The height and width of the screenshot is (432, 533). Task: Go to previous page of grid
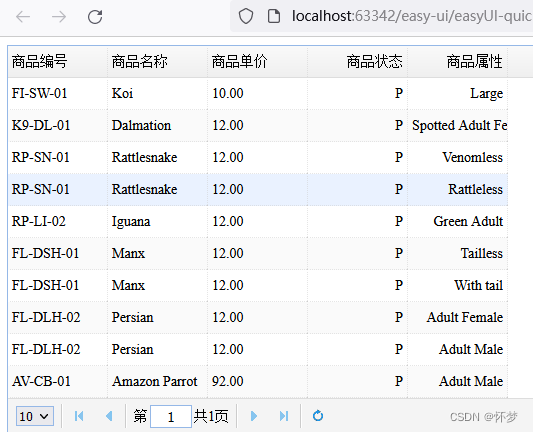(x=109, y=416)
